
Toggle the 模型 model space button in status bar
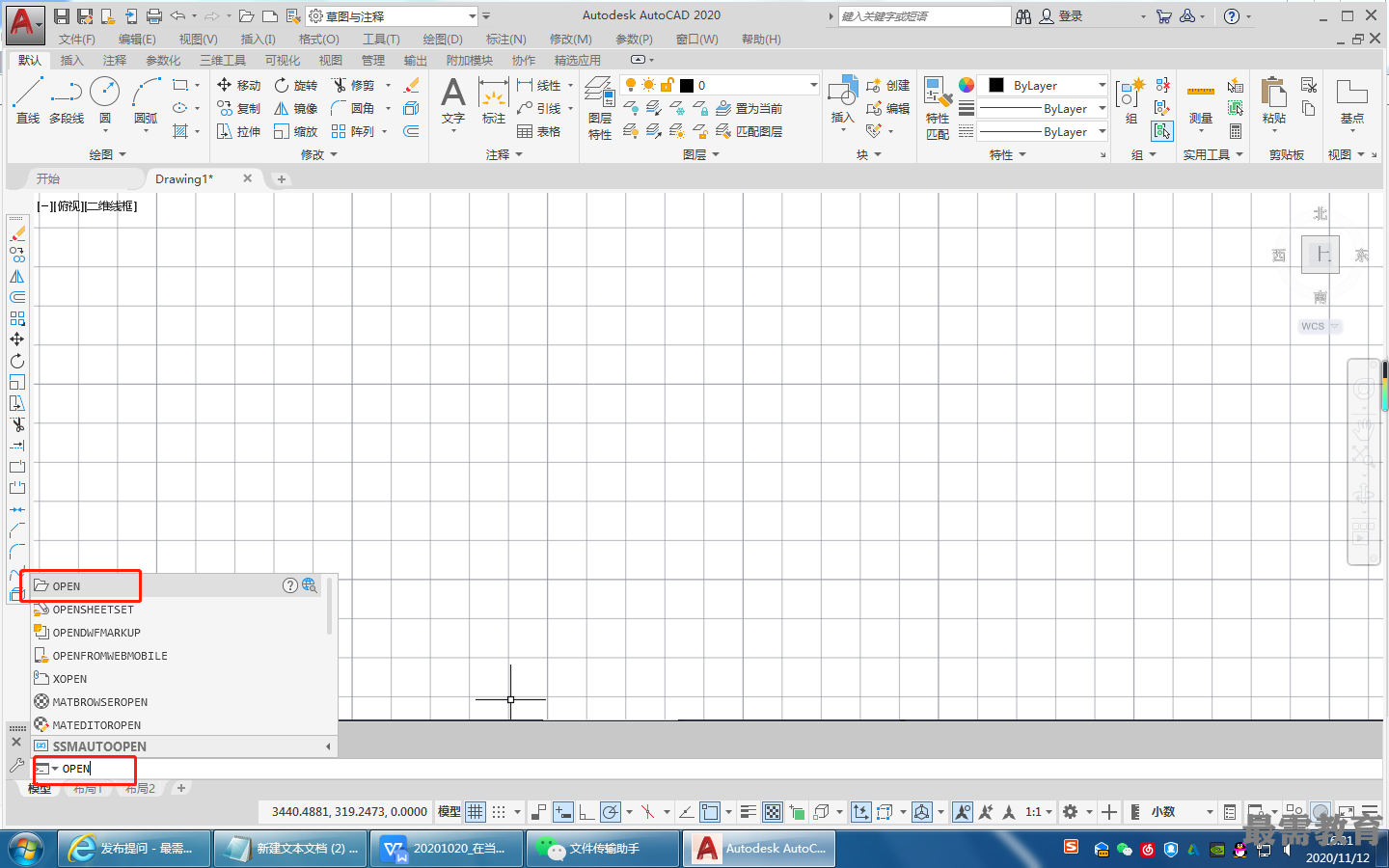pos(449,812)
